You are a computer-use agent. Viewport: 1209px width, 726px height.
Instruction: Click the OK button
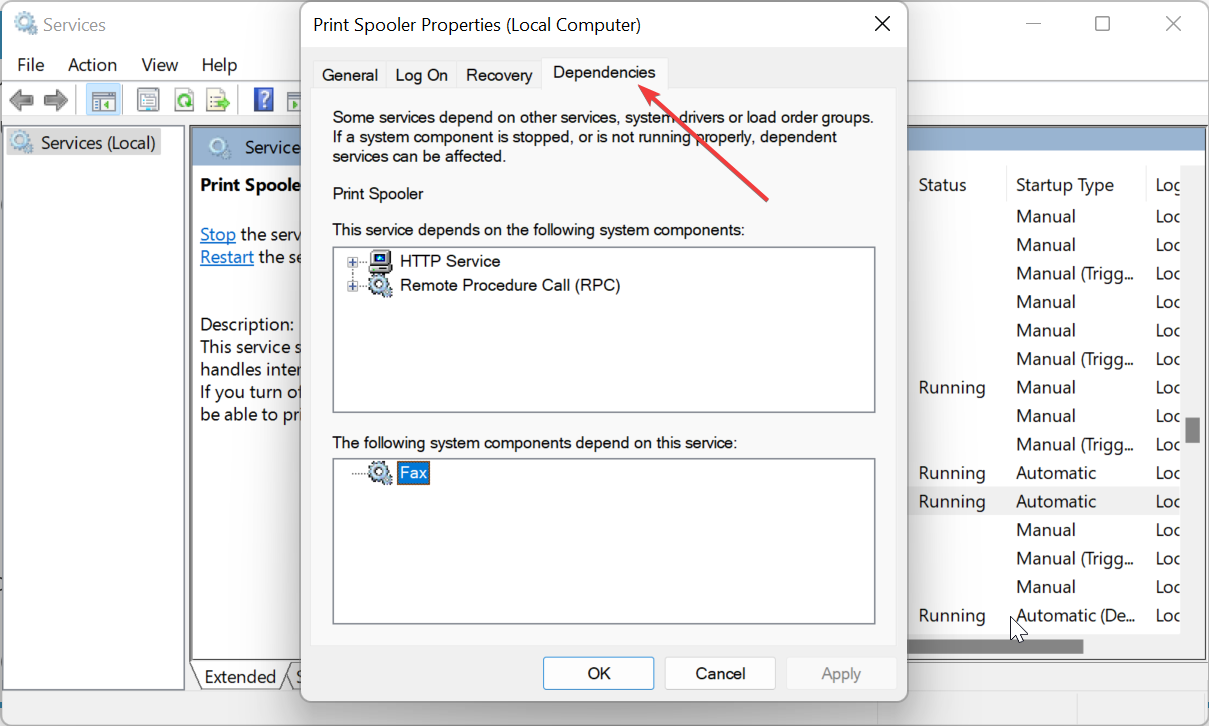pos(599,673)
